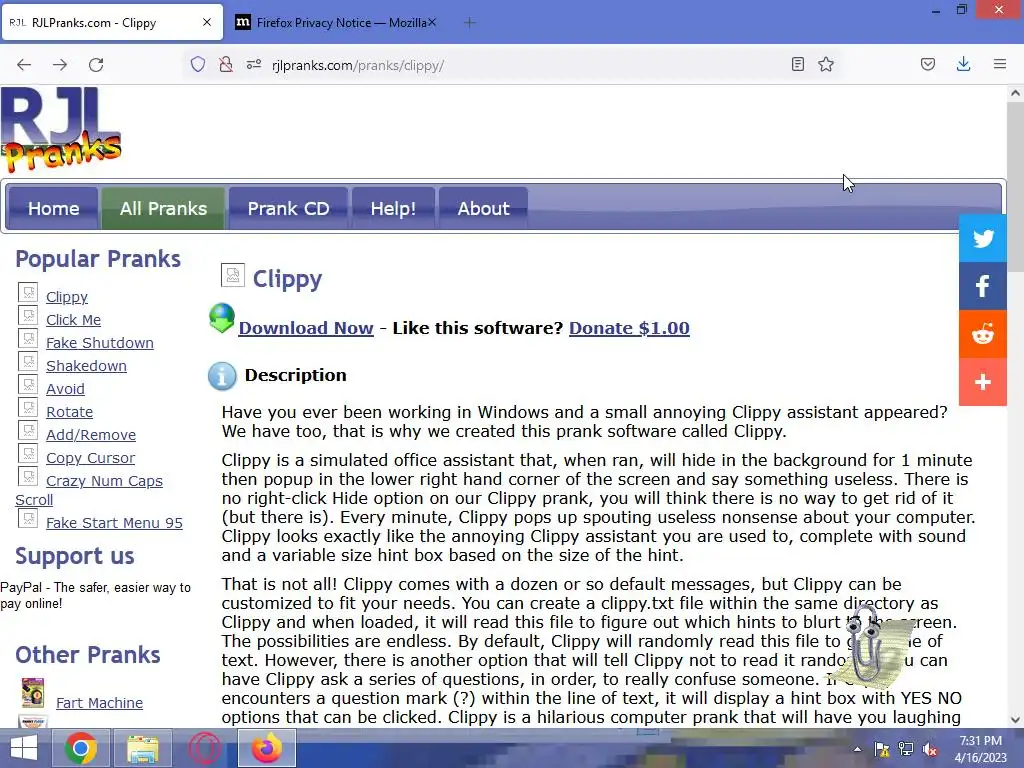Image resolution: width=1024 pixels, height=768 pixels.
Task: Open the Firefox Downloads panel
Action: pyautogui.click(x=963, y=64)
